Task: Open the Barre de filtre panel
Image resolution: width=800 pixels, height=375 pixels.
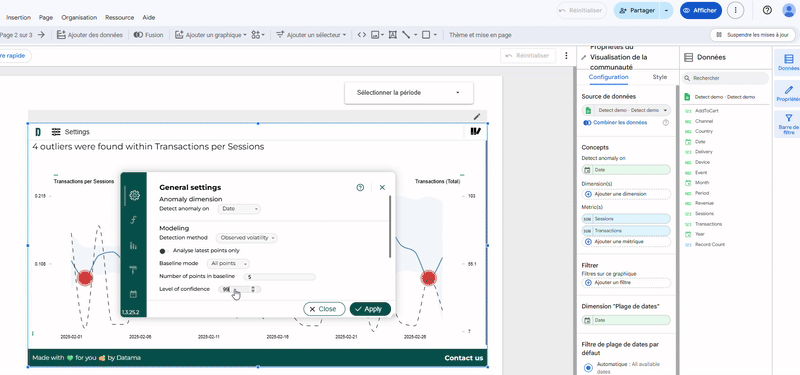Action: click(x=788, y=124)
